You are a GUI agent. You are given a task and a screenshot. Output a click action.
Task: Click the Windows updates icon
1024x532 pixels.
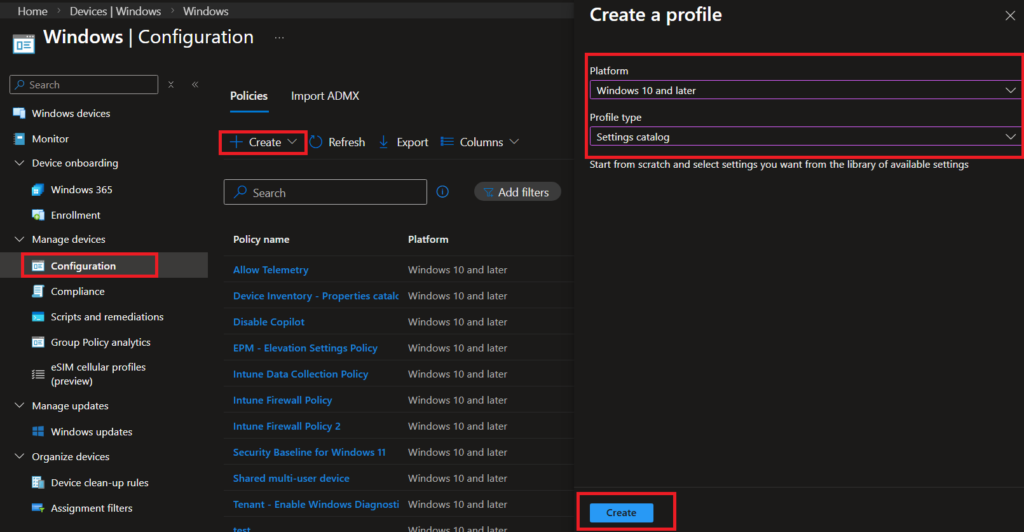pos(38,432)
